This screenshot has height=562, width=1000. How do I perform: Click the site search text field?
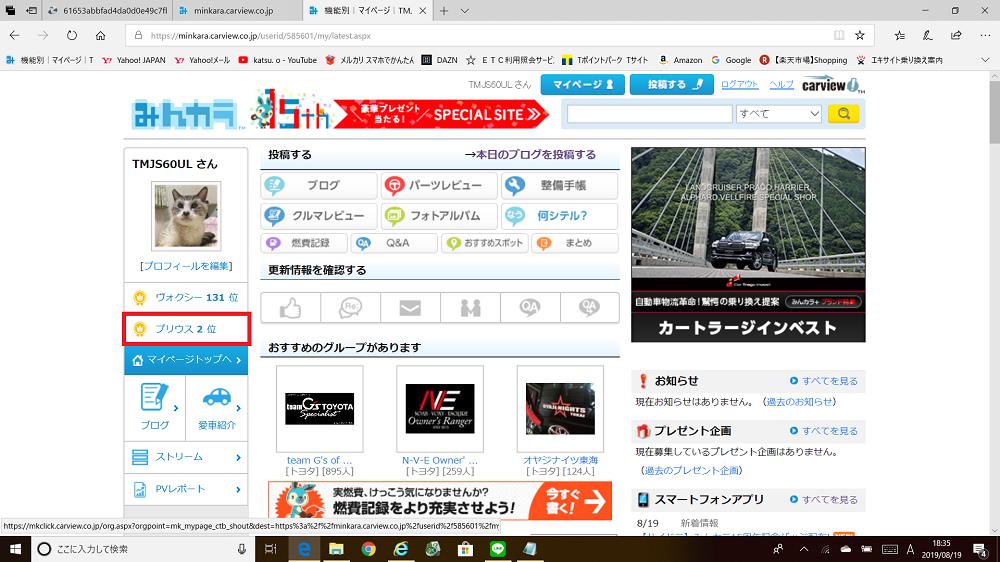tap(649, 114)
